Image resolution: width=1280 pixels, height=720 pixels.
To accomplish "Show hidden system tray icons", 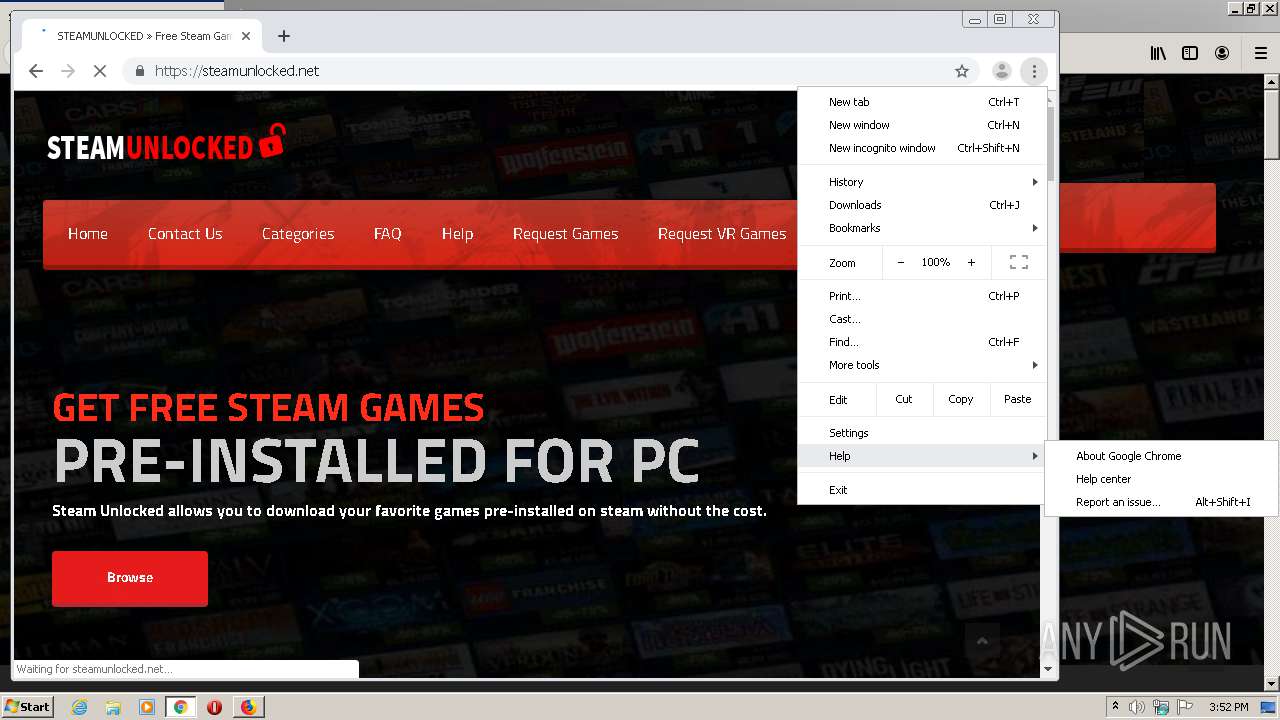I will point(1115,707).
